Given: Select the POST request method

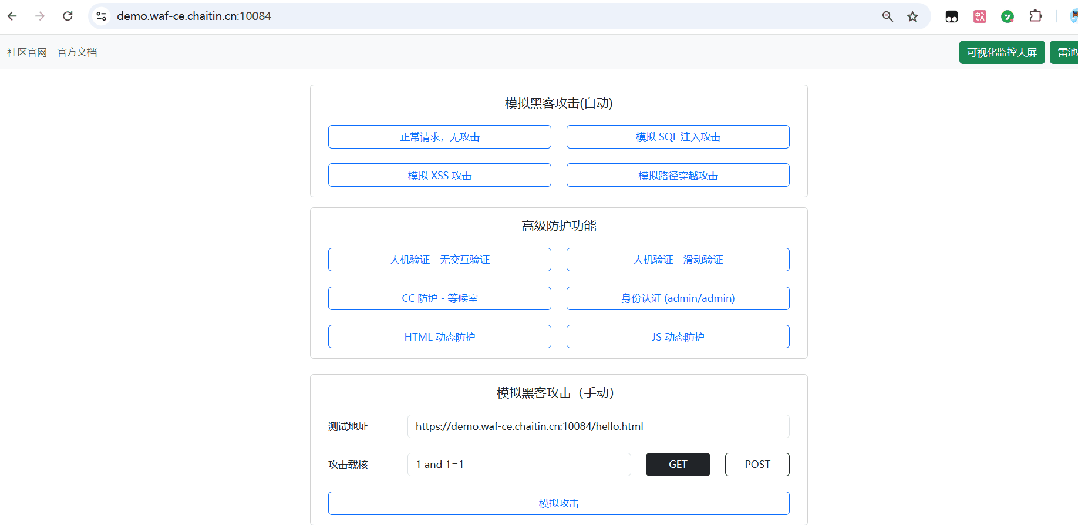Looking at the screenshot, I should (758, 465).
